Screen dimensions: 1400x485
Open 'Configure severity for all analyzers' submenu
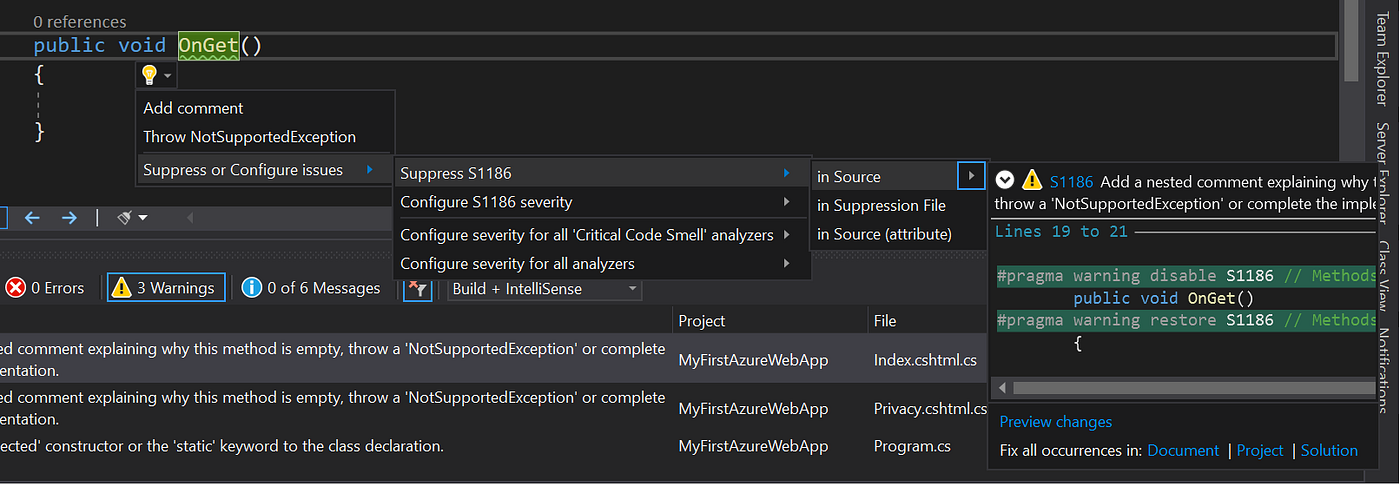pyautogui.click(x=601, y=264)
